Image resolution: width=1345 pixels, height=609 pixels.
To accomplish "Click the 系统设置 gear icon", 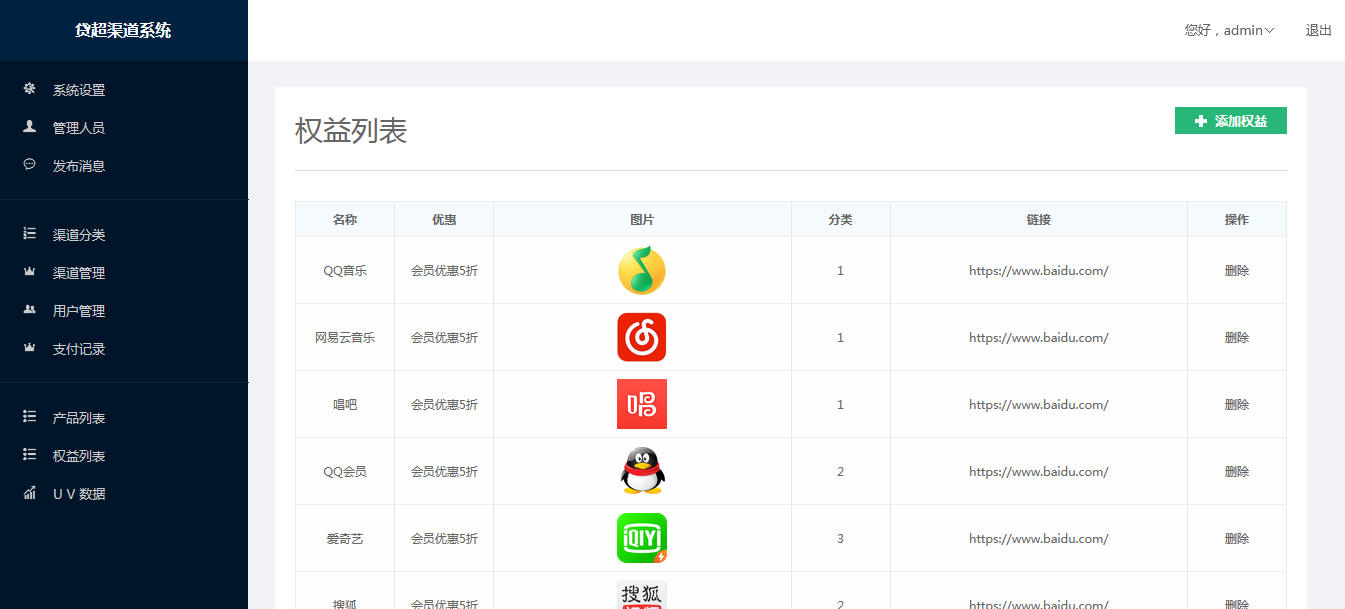I will tap(28, 89).
